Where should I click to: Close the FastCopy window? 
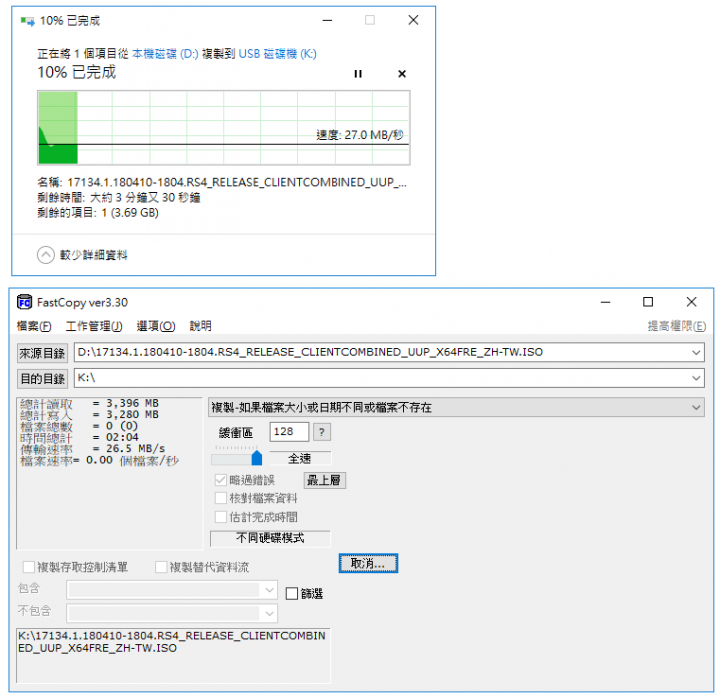pyautogui.click(x=692, y=302)
